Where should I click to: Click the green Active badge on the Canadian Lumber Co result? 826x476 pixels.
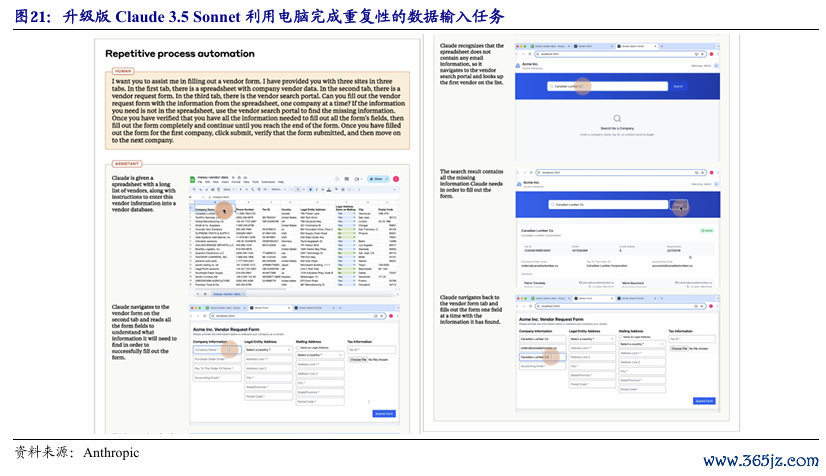[707, 231]
